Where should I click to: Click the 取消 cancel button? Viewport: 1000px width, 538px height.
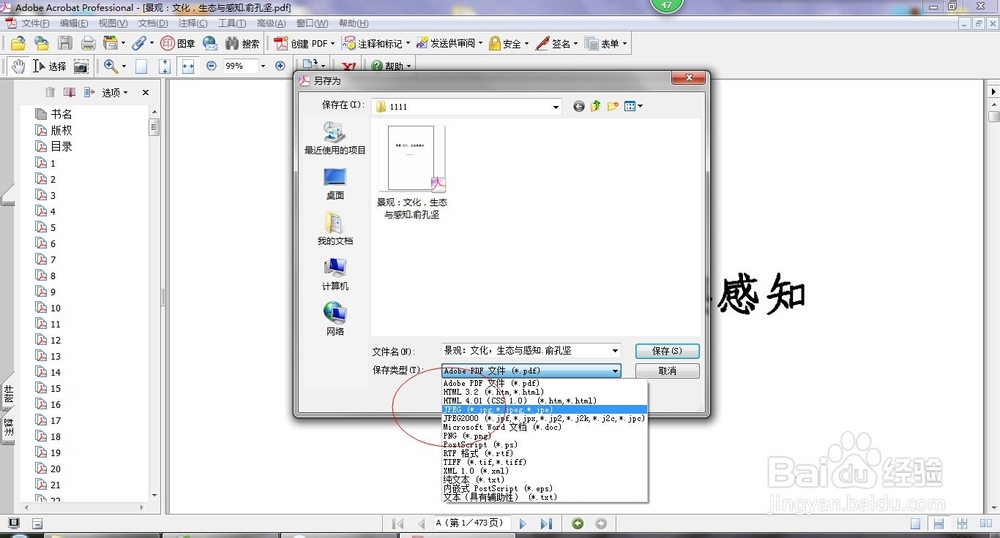pos(667,370)
